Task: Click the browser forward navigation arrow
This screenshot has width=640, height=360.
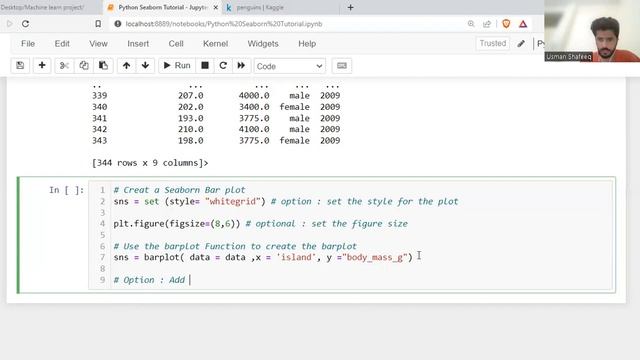Action: (9, 24)
